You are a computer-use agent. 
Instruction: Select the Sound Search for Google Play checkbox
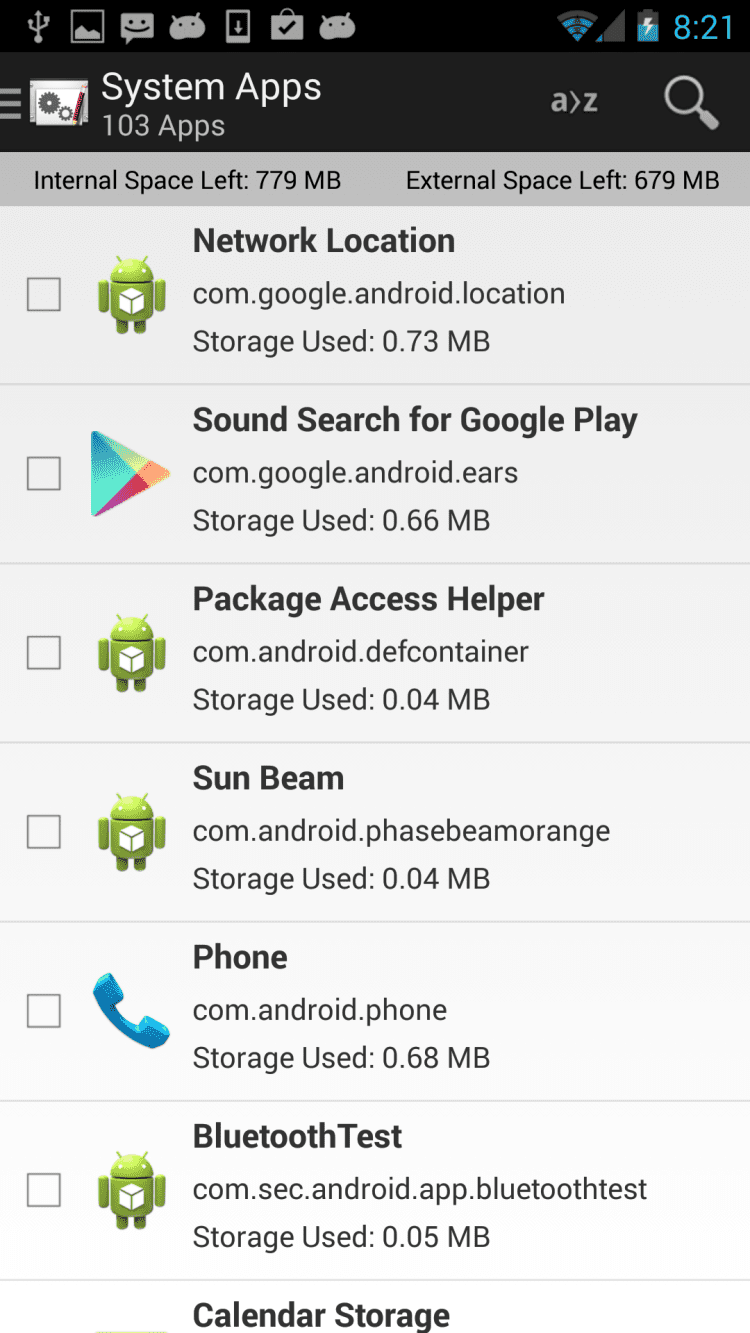coord(44,474)
